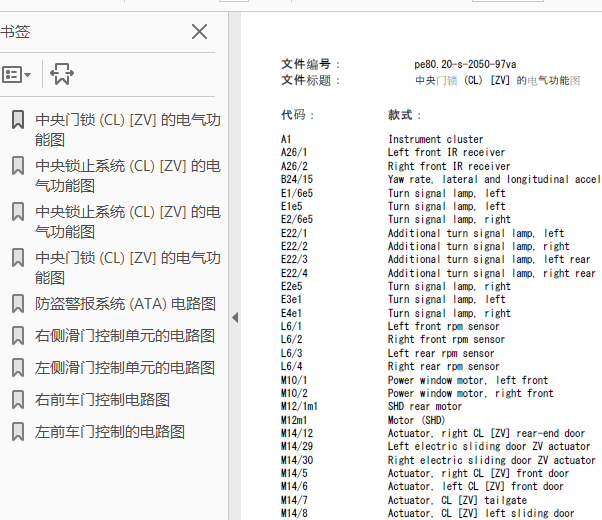Click document number pe80.20-s-2050-97va
602x520 pixels.
click(x=465, y=64)
